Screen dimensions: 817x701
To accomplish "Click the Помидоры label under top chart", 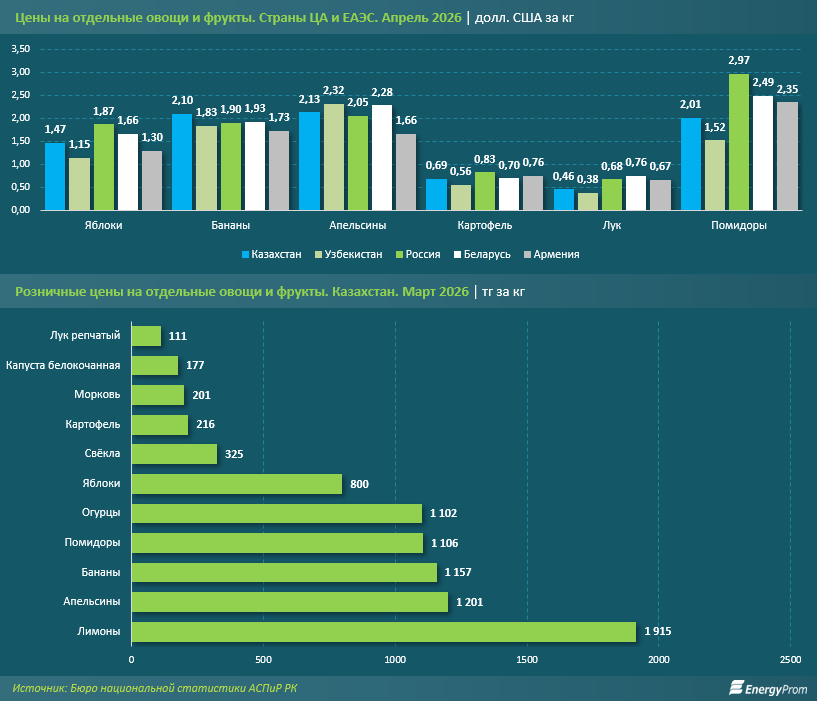I will click(x=739, y=226).
